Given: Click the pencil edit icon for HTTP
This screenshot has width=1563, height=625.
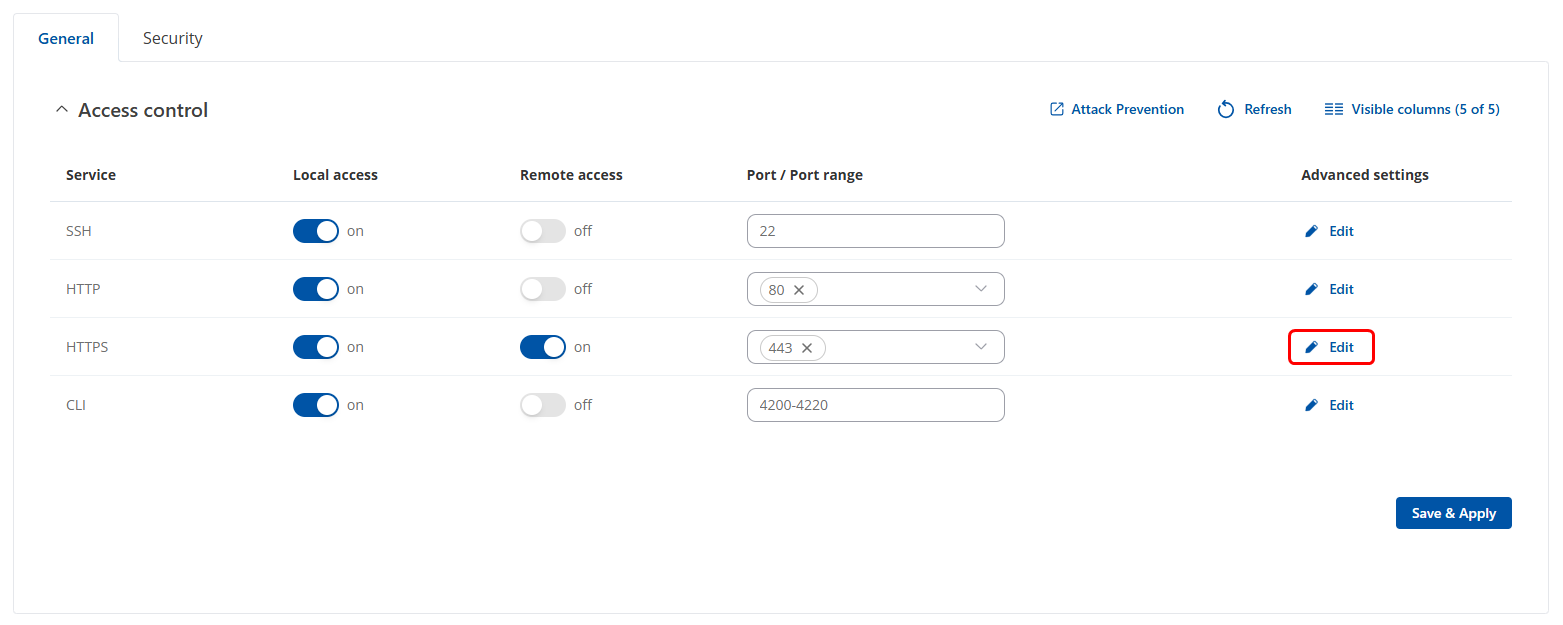Looking at the screenshot, I should click(1311, 289).
